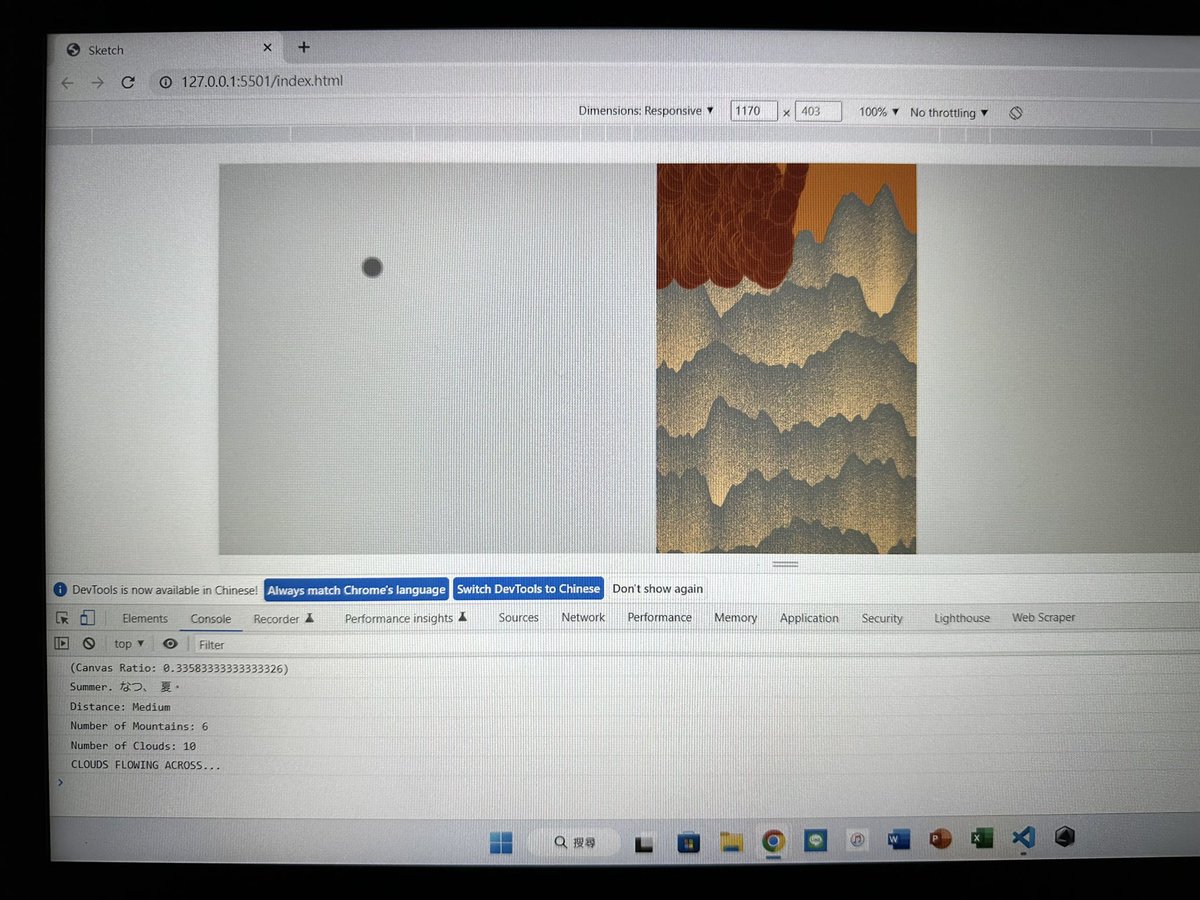The width and height of the screenshot is (1200, 900).
Task: Click Always match Chrome's language button
Action: (x=356, y=590)
